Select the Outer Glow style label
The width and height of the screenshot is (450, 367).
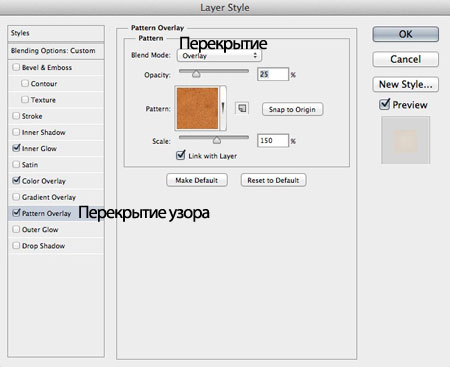(x=40, y=230)
